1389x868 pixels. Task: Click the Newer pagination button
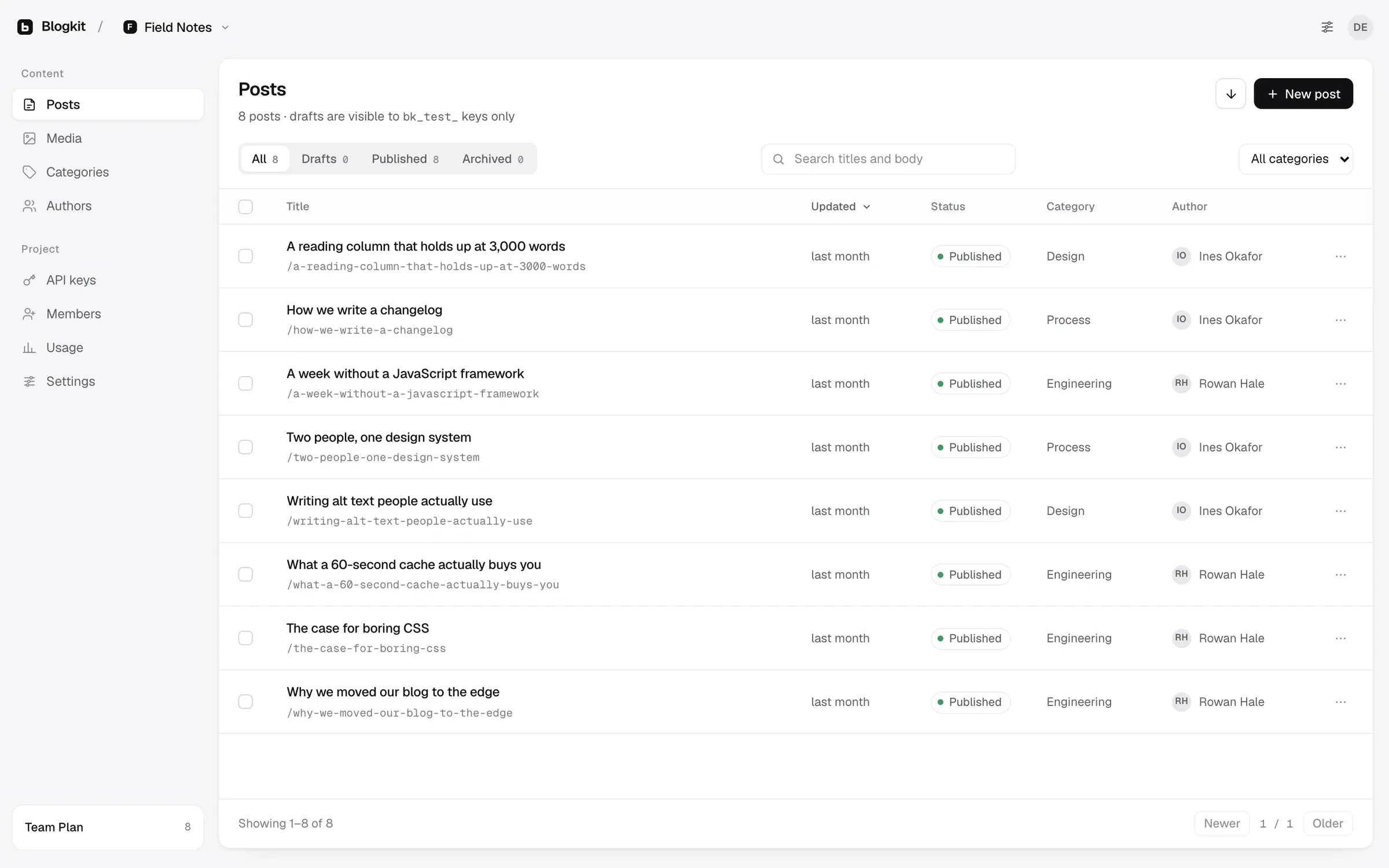tap(1222, 823)
